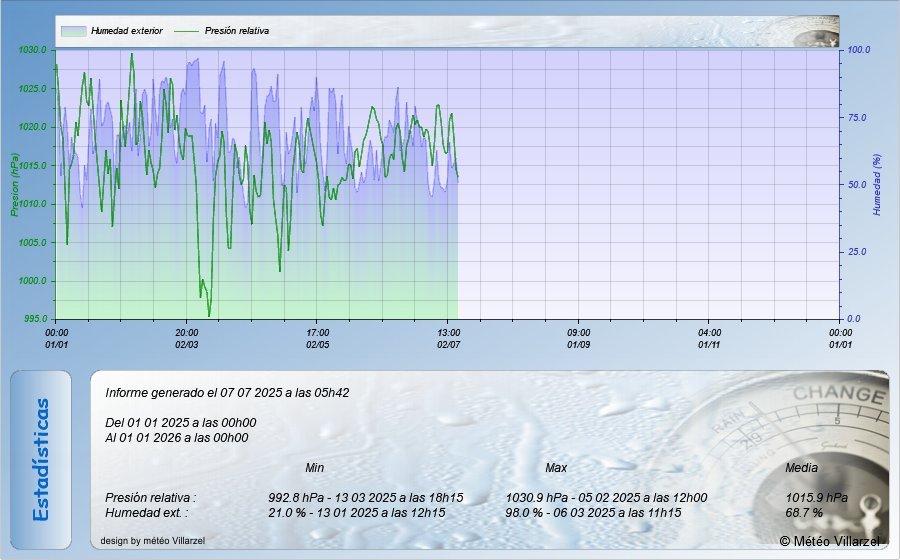Click the 'Informe generado el 07 07 2025' line
The width and height of the screenshot is (900, 560).
pyautogui.click(x=227, y=393)
